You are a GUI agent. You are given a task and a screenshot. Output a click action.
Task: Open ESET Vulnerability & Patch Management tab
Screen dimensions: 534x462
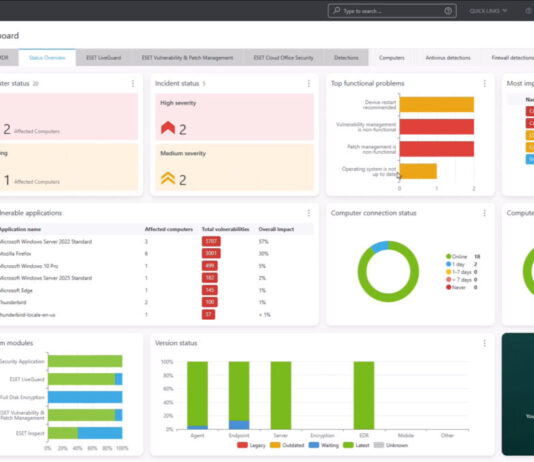coord(187,58)
